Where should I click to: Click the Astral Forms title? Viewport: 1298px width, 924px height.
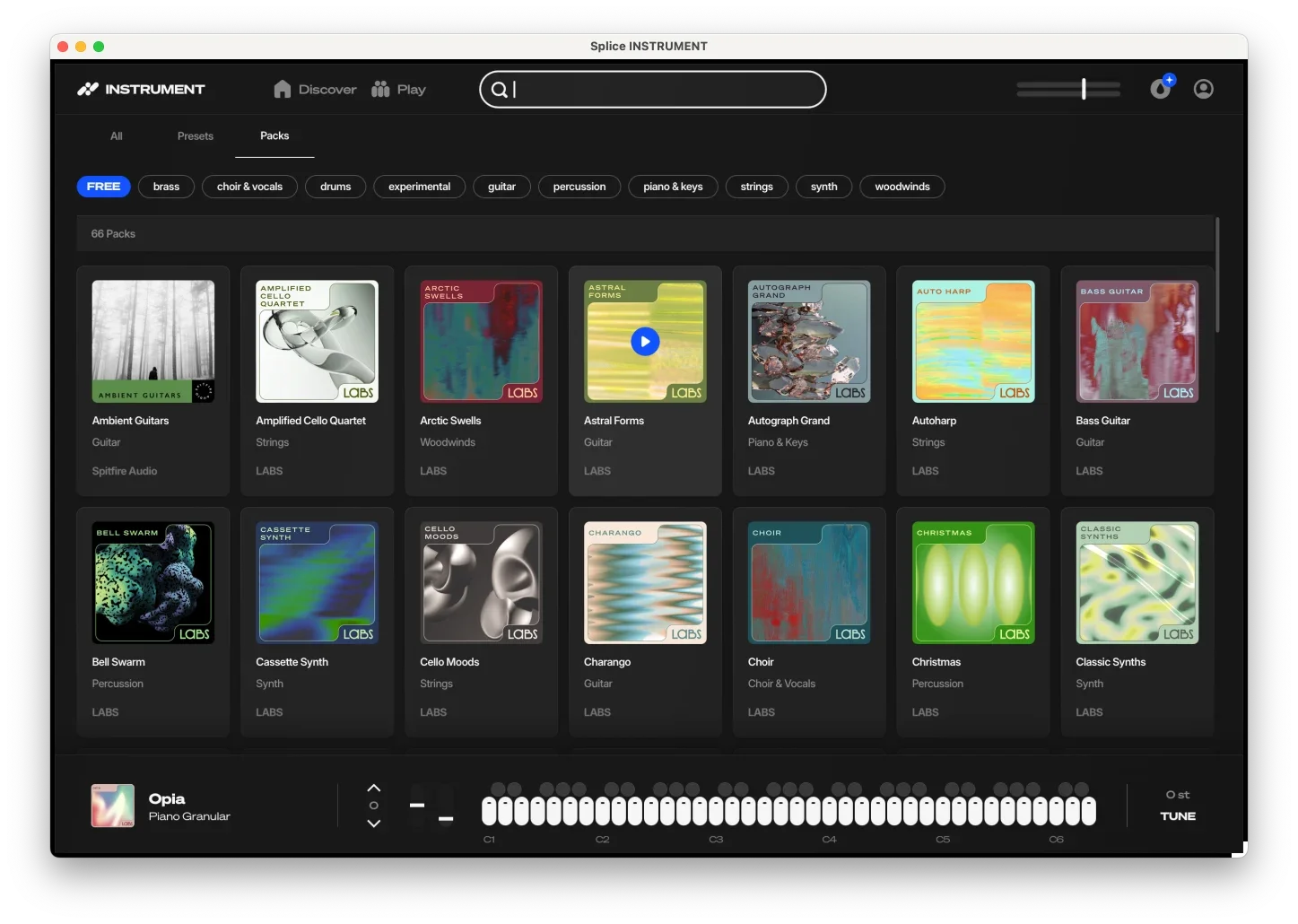[614, 421]
